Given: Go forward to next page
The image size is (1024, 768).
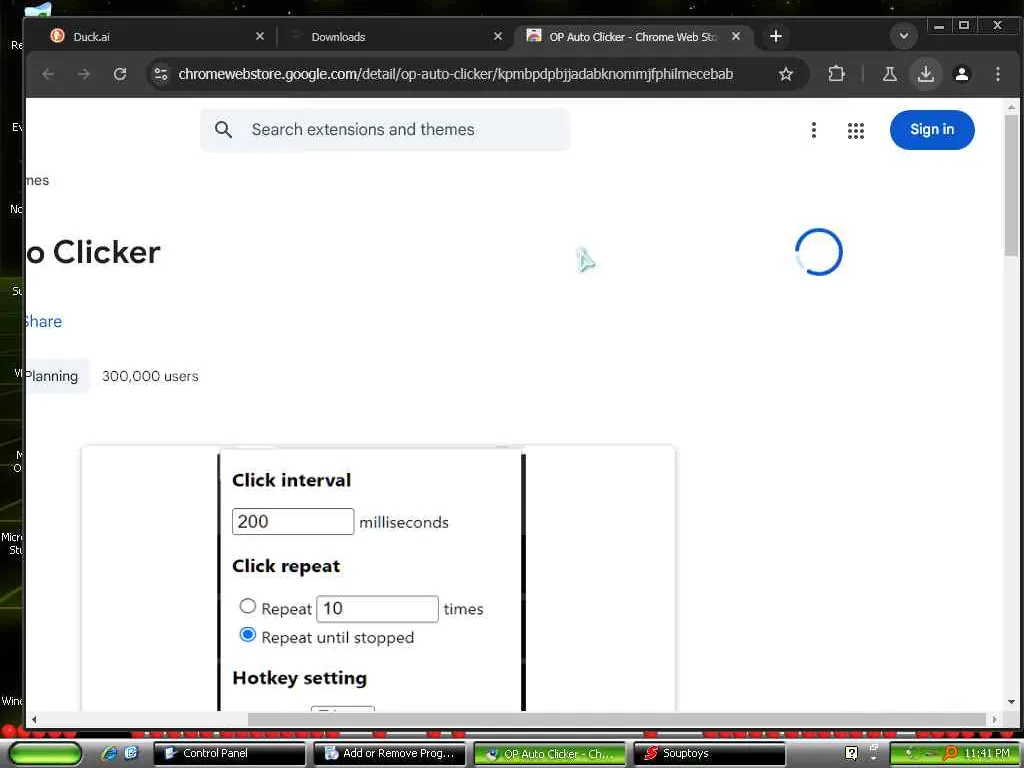Looking at the screenshot, I should coord(84,74).
